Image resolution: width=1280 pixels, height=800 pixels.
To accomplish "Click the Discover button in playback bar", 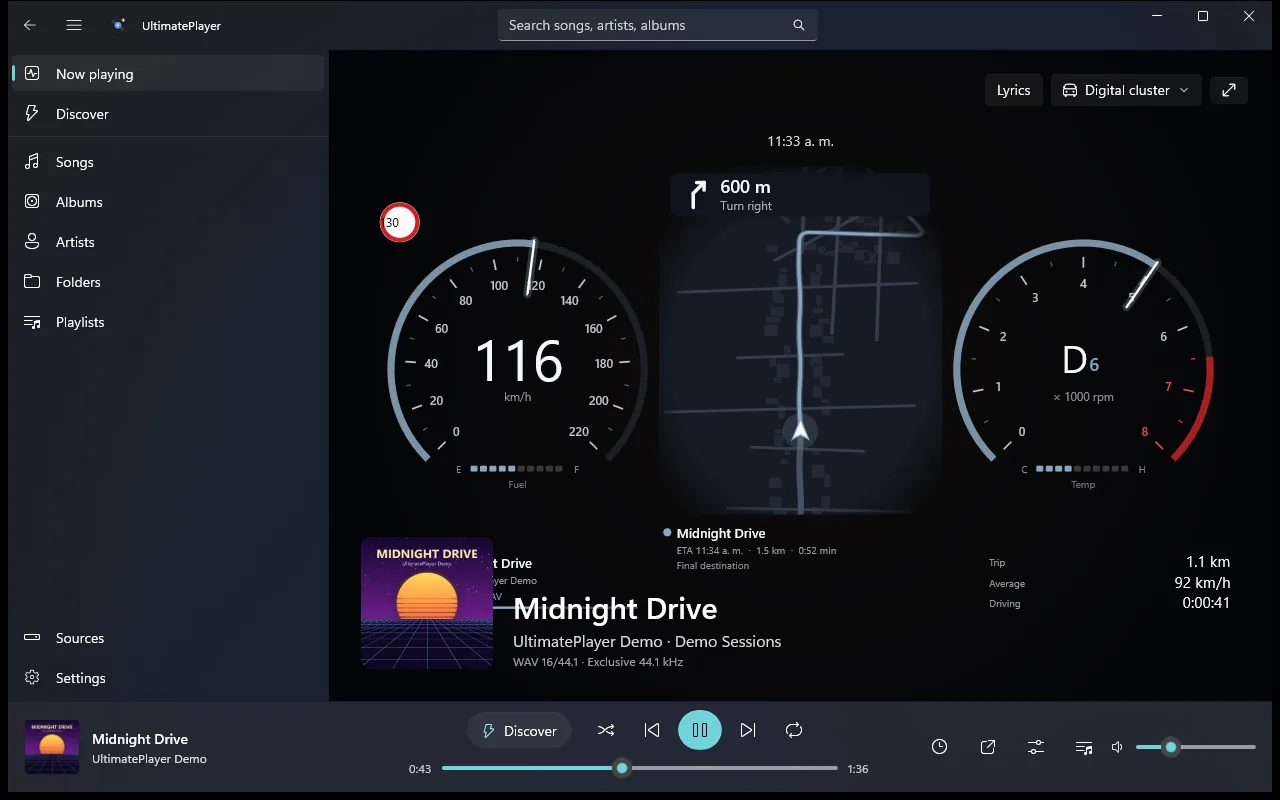I will [x=519, y=731].
